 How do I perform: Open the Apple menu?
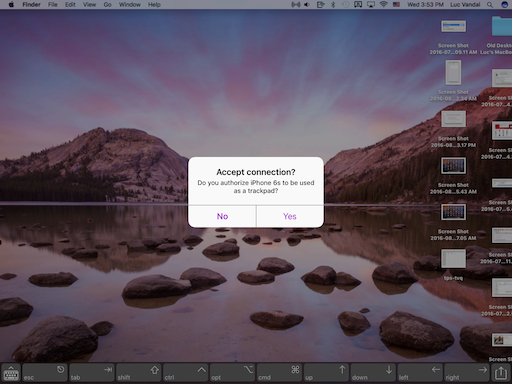(x=11, y=5)
